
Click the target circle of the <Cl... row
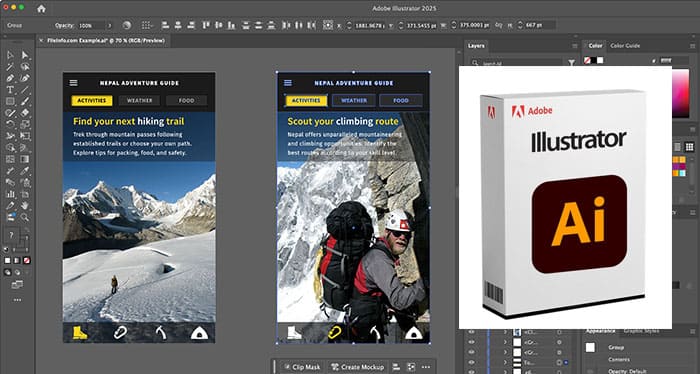[x=559, y=332]
